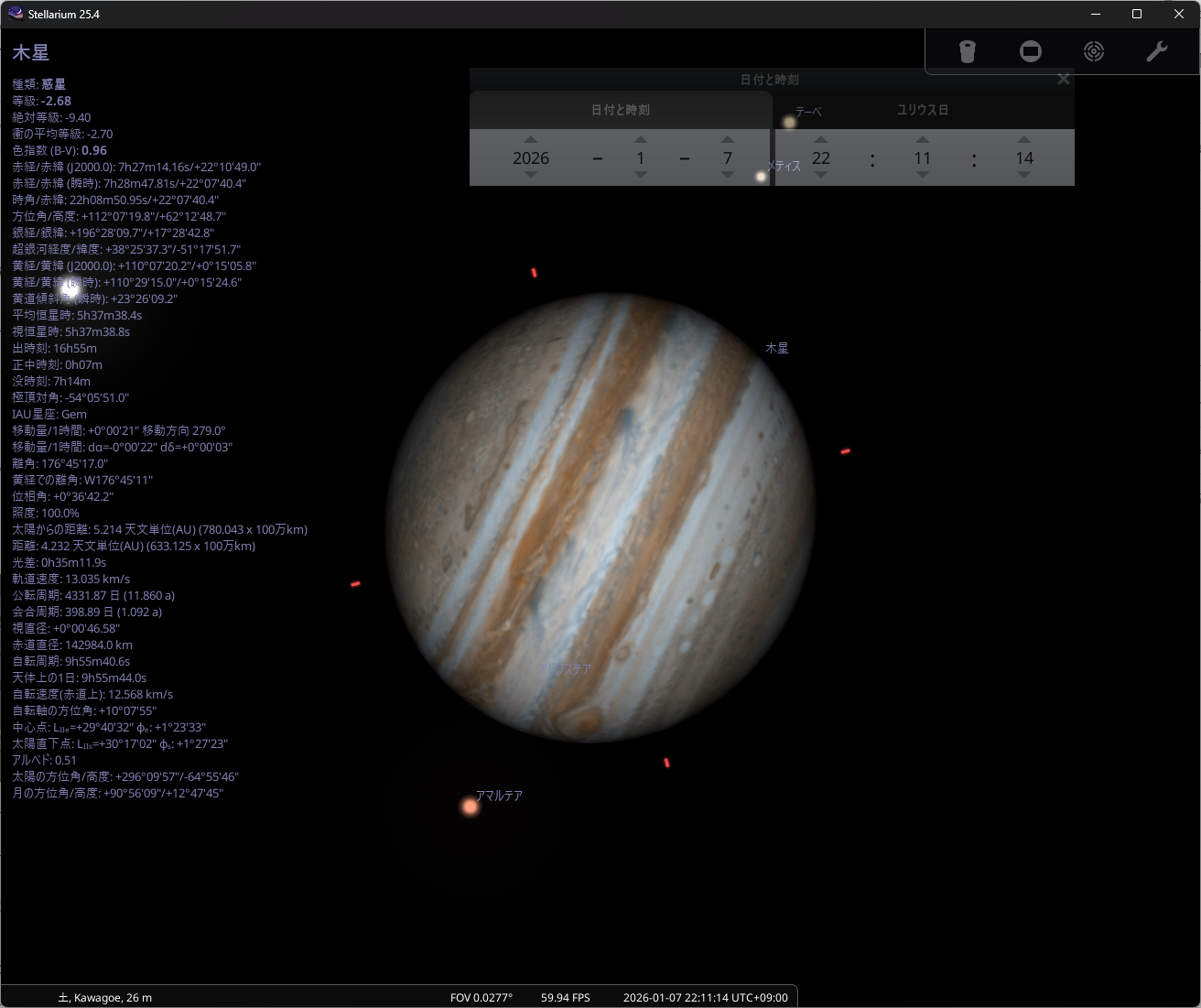The image size is (1201, 1008).
Task: Decrement the day value 7 with down arrow
Action: [728, 175]
